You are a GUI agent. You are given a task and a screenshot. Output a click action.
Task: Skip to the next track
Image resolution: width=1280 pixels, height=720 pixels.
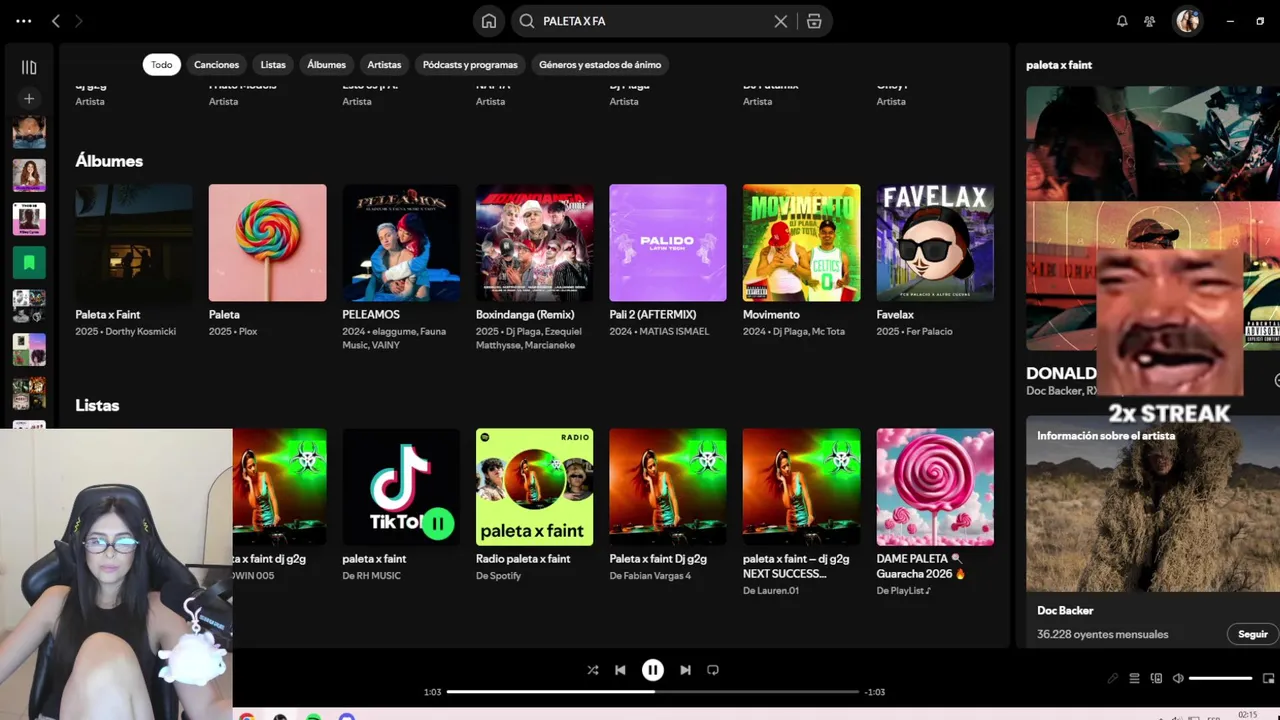click(x=685, y=670)
